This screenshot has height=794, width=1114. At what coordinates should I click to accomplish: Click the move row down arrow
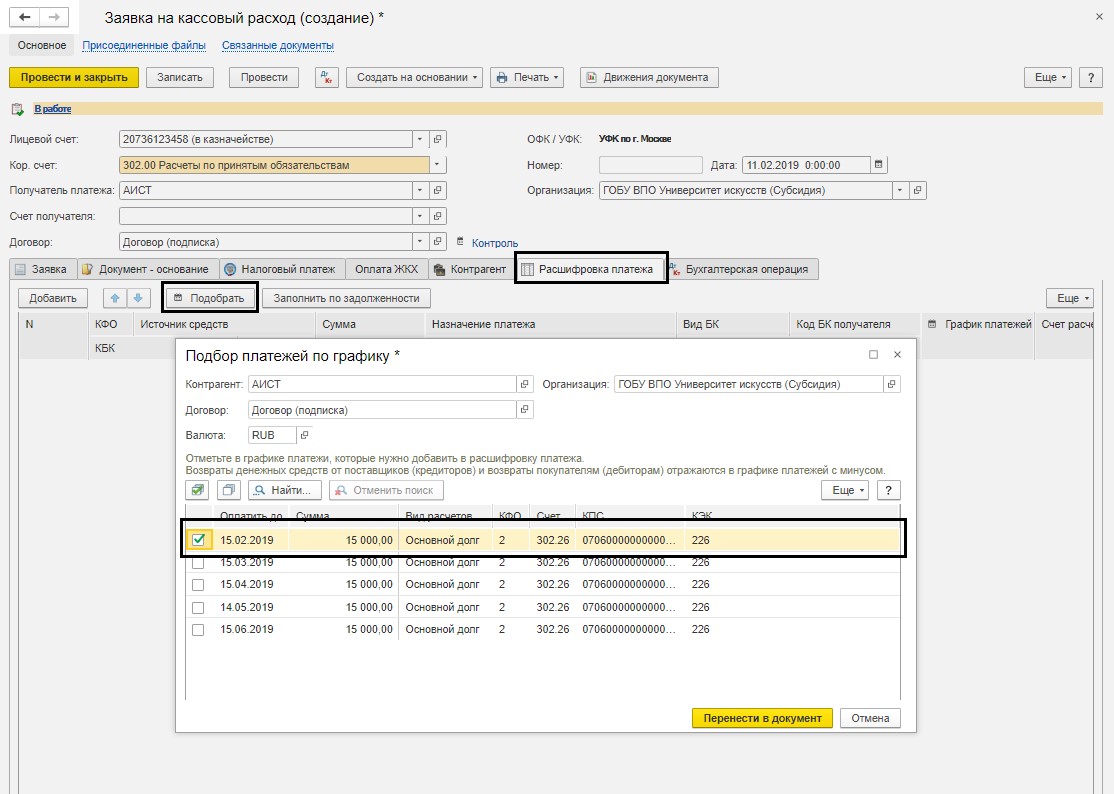(x=138, y=298)
